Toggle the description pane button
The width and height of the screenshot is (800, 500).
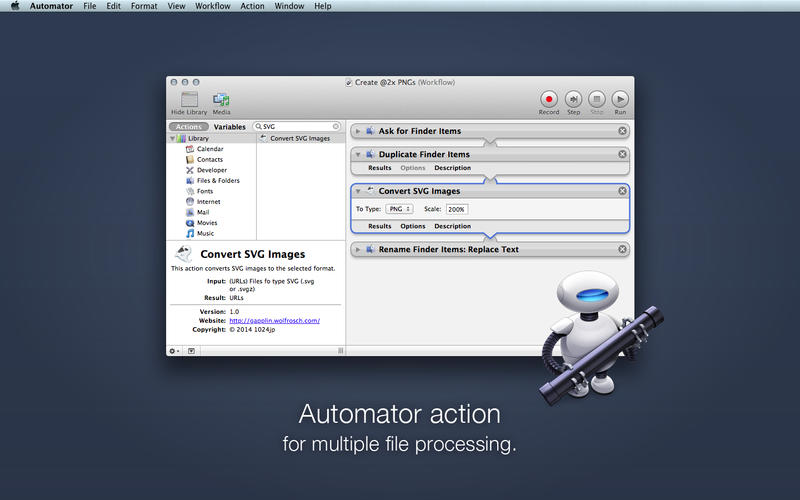(x=191, y=351)
